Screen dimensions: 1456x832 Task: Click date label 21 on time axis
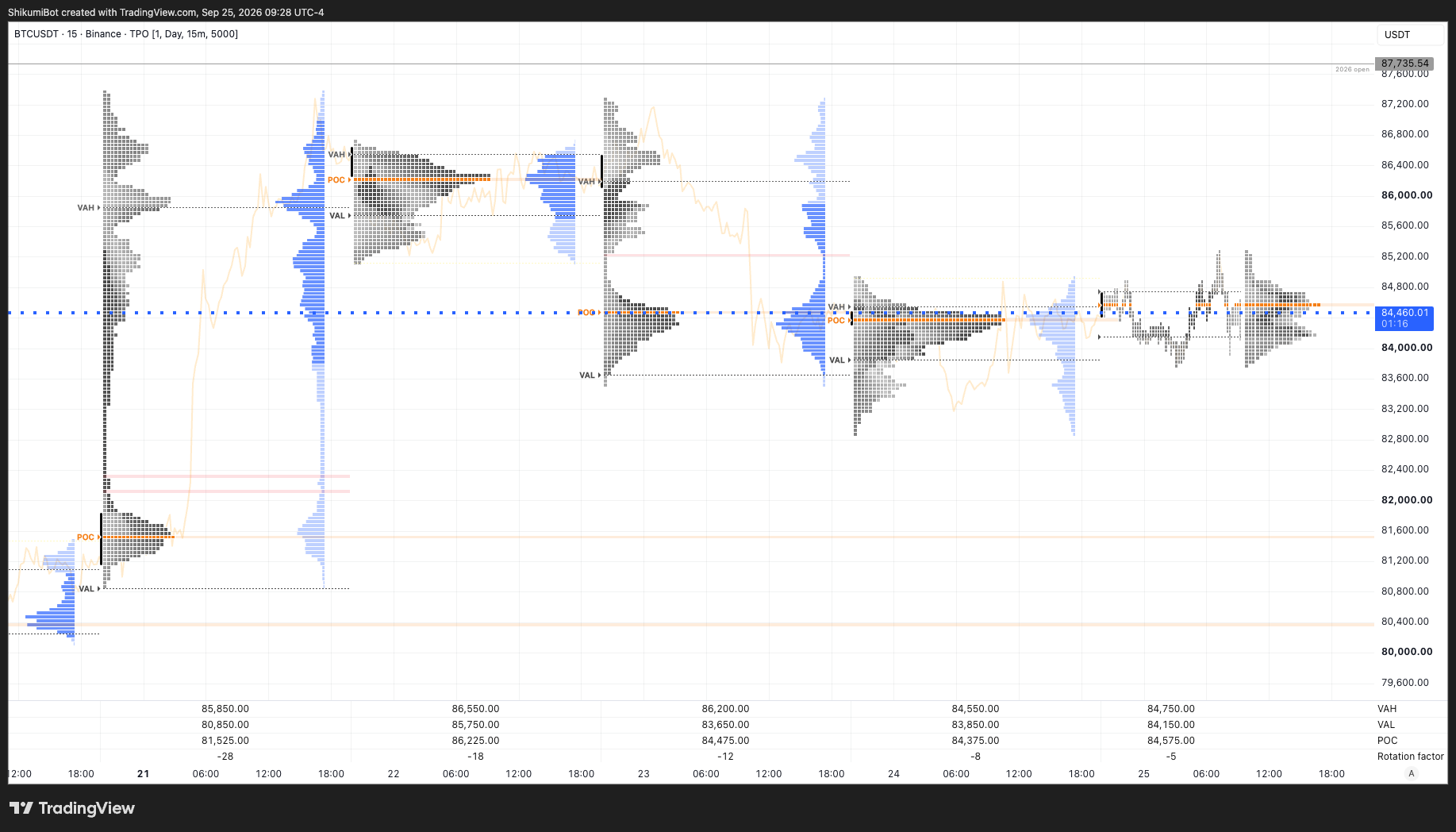(143, 773)
